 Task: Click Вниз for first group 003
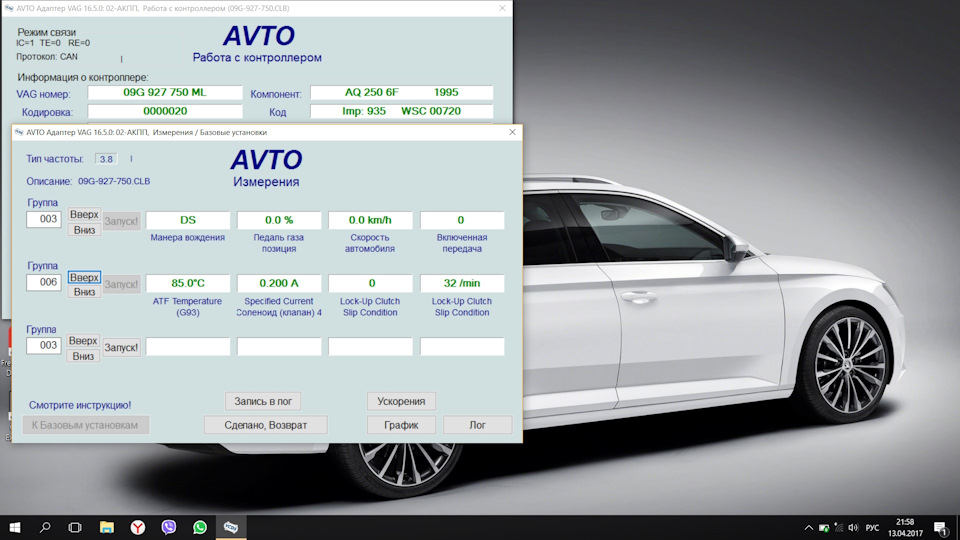click(84, 230)
